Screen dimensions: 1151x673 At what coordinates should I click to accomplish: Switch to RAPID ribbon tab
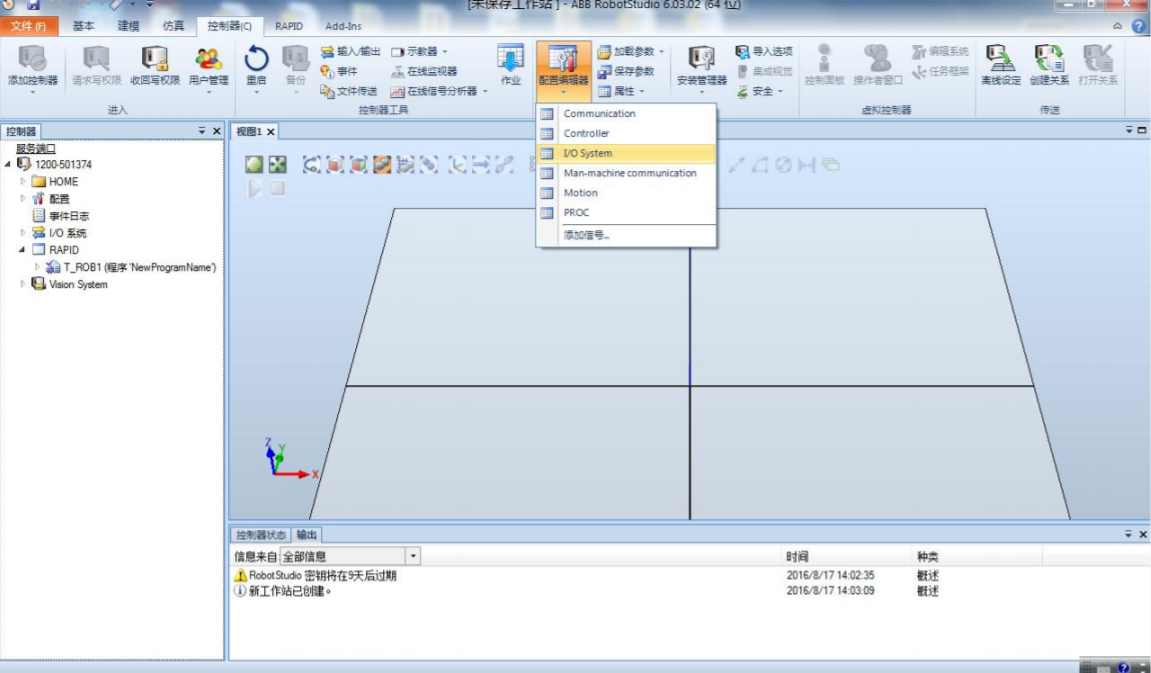click(288, 26)
